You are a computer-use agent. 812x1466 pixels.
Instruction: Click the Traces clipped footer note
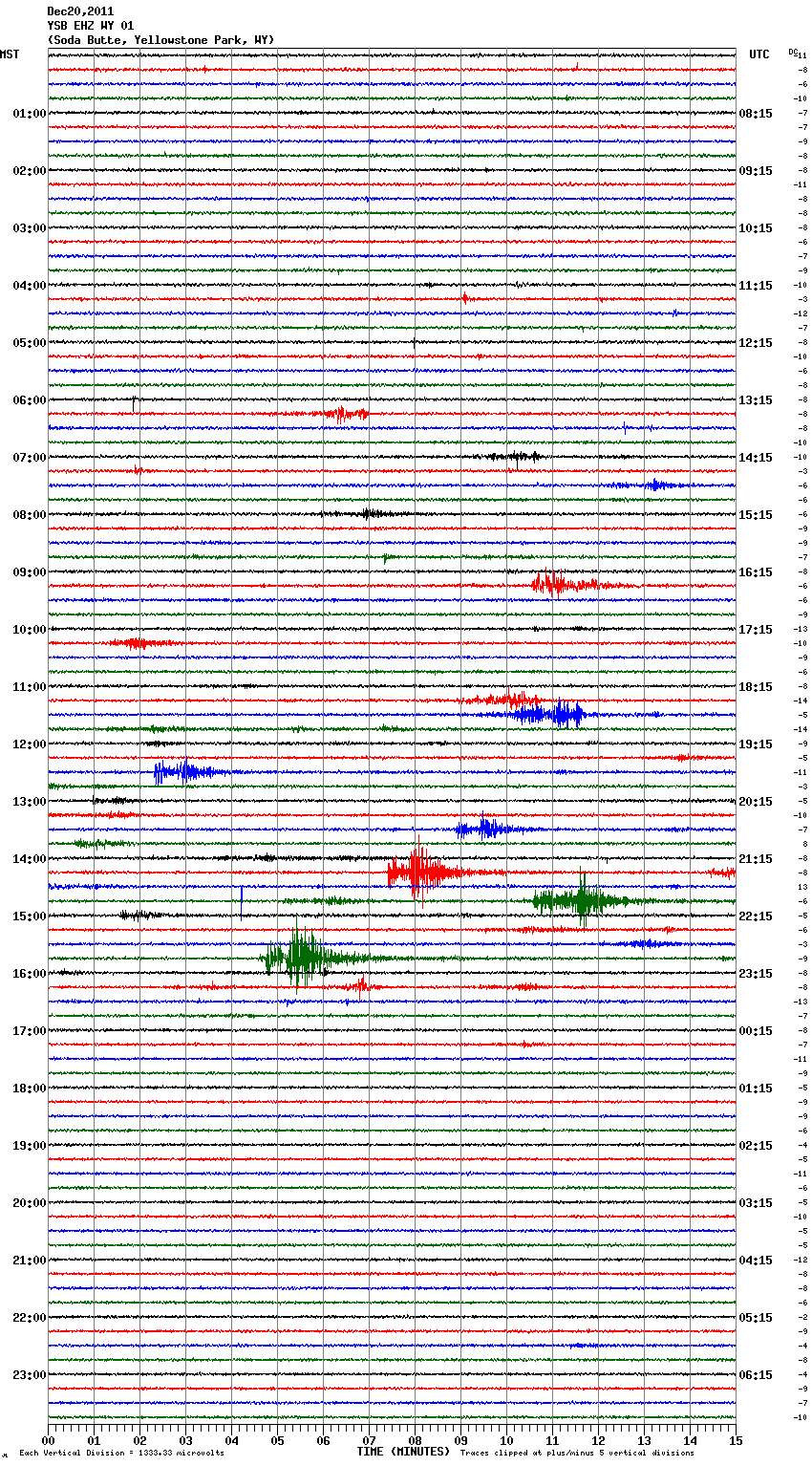point(577,1453)
